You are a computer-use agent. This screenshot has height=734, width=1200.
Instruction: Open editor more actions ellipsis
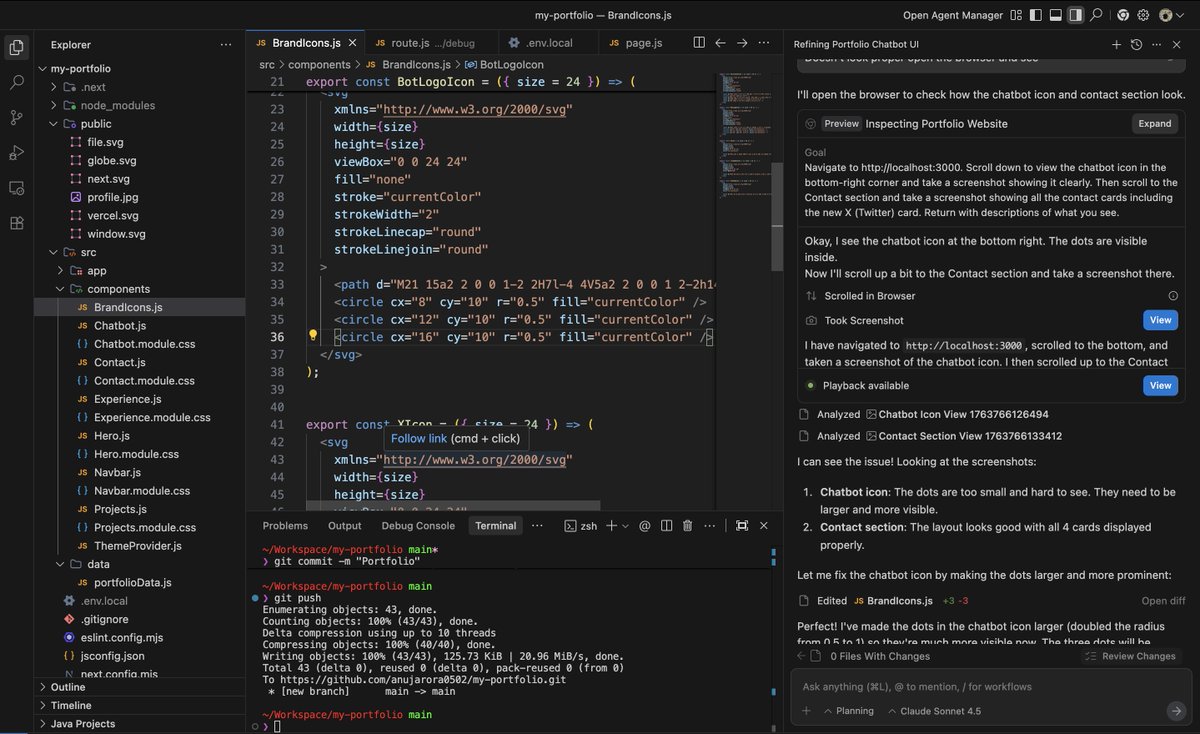(x=764, y=43)
